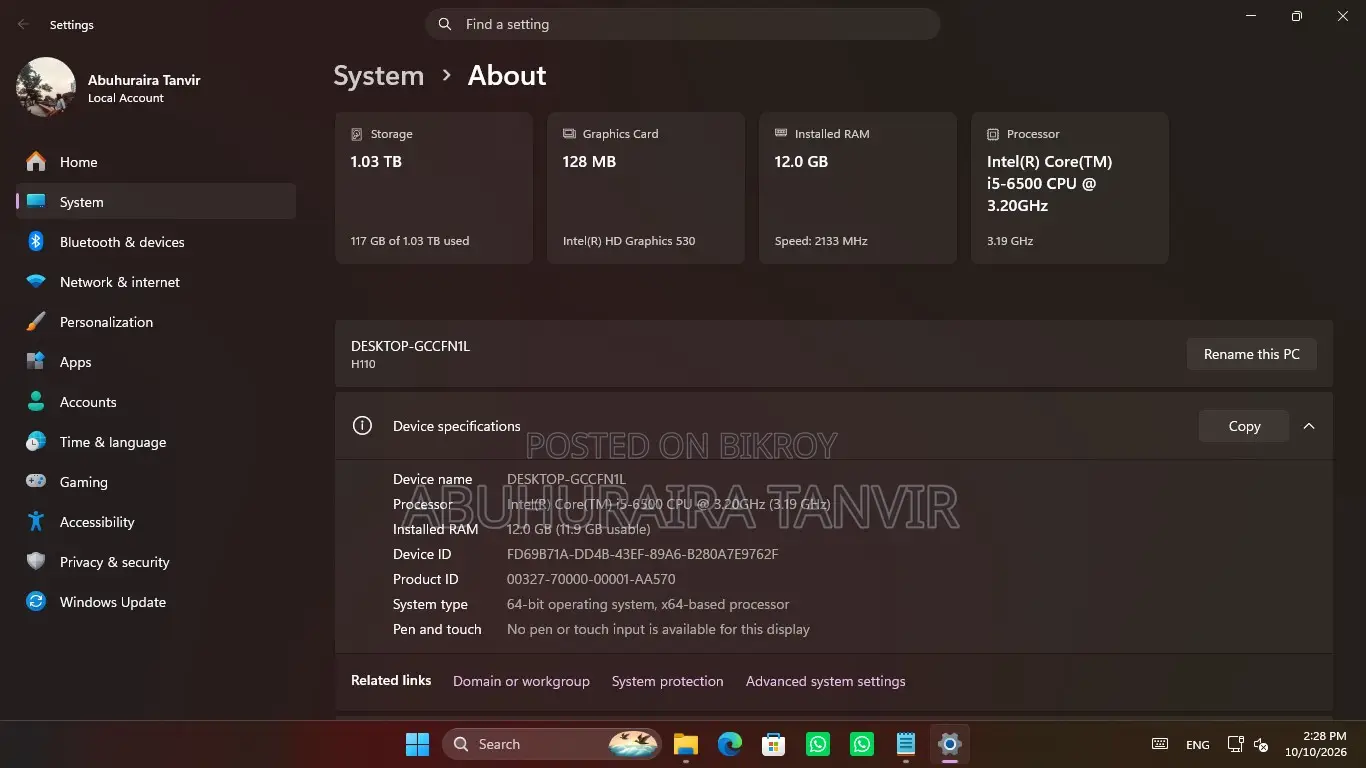Screen dimensions: 1366x768
Task: Copy the device specifications
Action: click(x=1244, y=426)
